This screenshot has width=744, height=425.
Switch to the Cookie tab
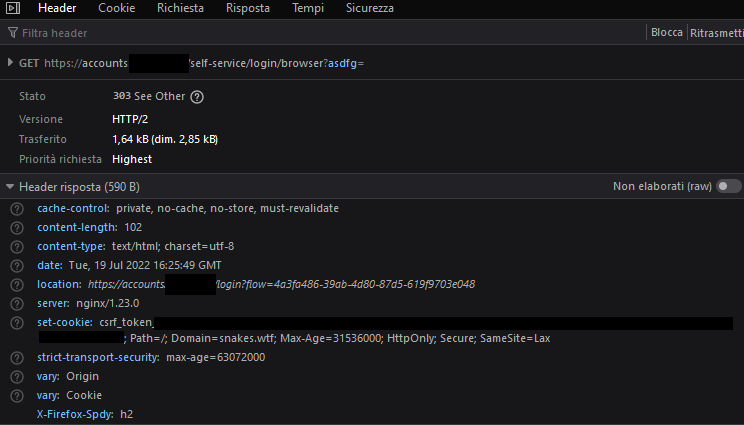point(117,8)
